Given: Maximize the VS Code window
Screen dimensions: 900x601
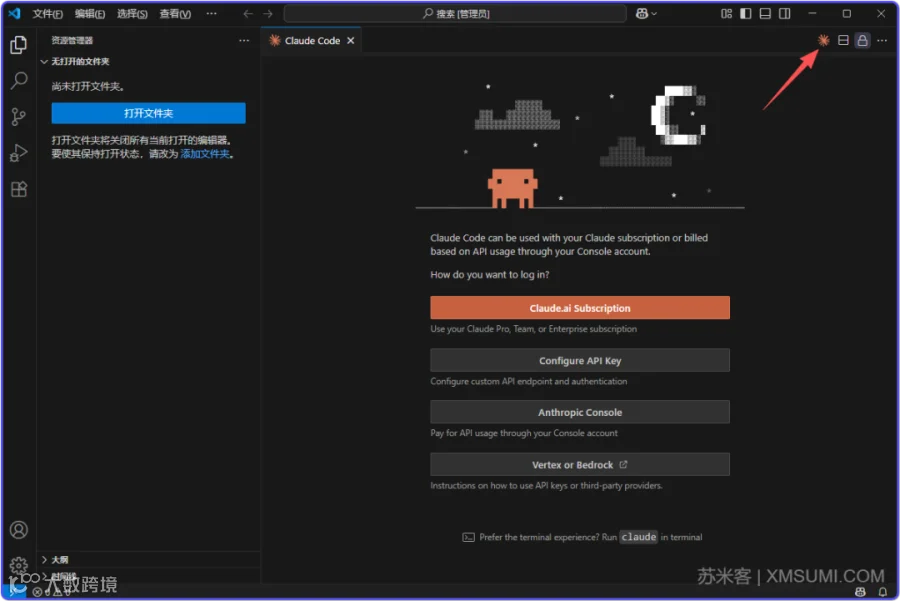Looking at the screenshot, I should 847,13.
